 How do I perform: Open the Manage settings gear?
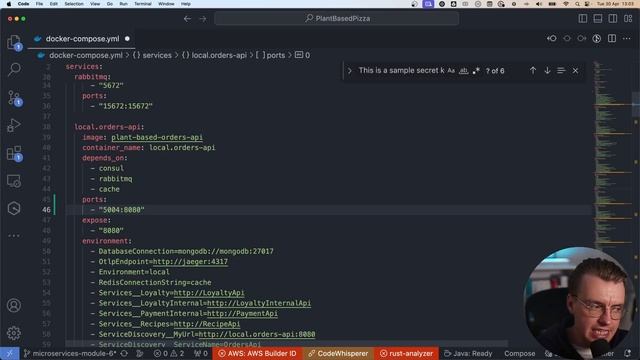click(x=14, y=333)
